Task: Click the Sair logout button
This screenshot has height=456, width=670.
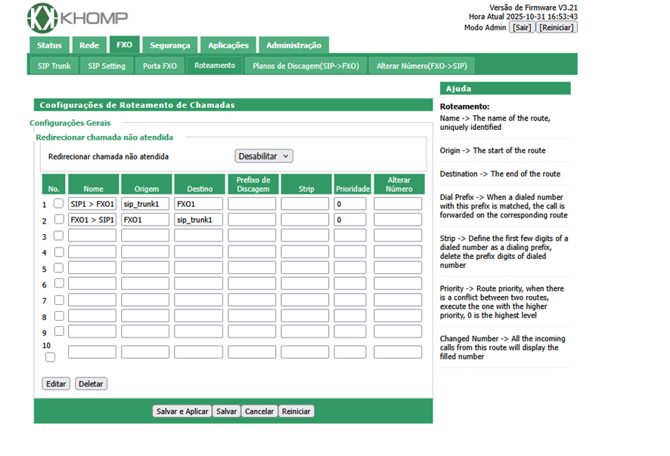Action: pyautogui.click(x=521, y=28)
